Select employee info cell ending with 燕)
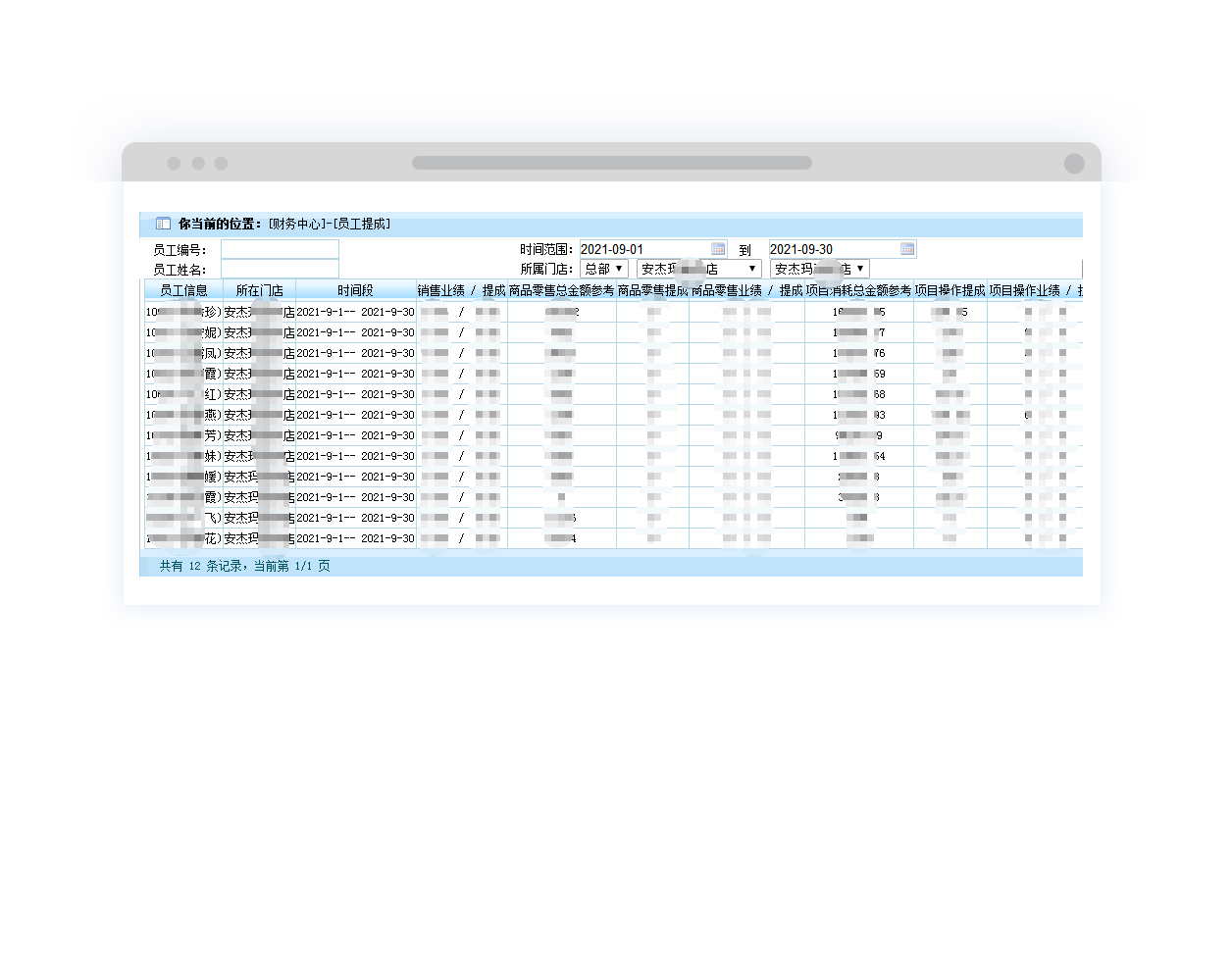The height and width of the screenshot is (959, 1232). click(x=183, y=415)
